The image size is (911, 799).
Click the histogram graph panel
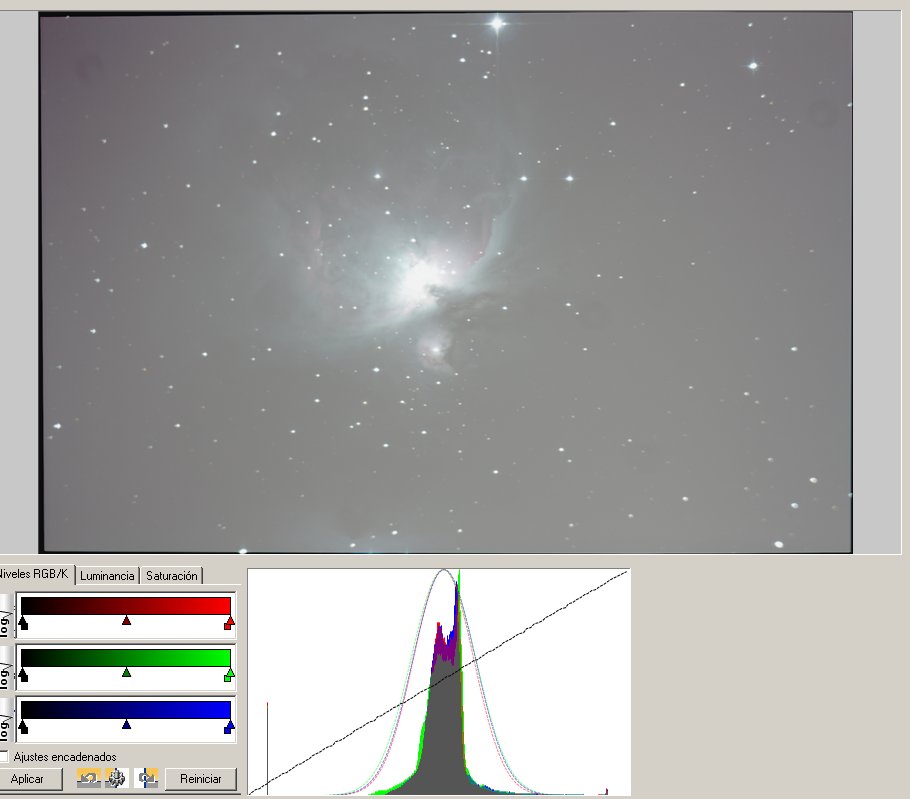point(439,682)
